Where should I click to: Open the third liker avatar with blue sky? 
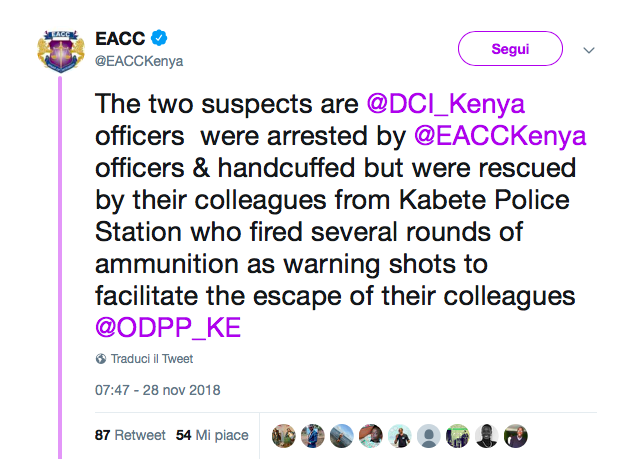click(x=340, y=436)
